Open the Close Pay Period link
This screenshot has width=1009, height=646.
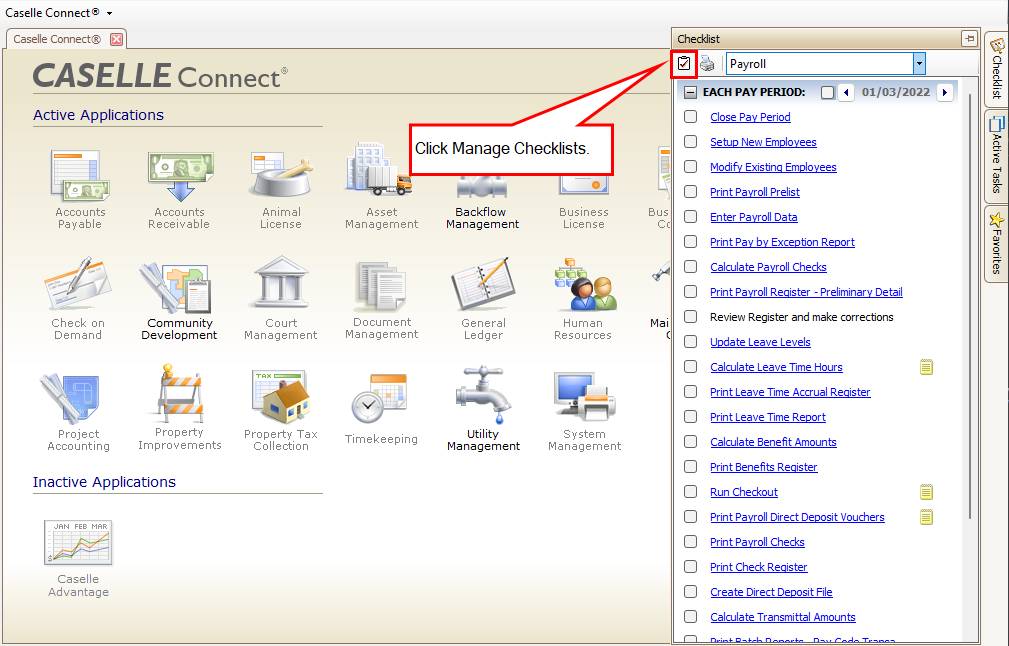tap(750, 117)
